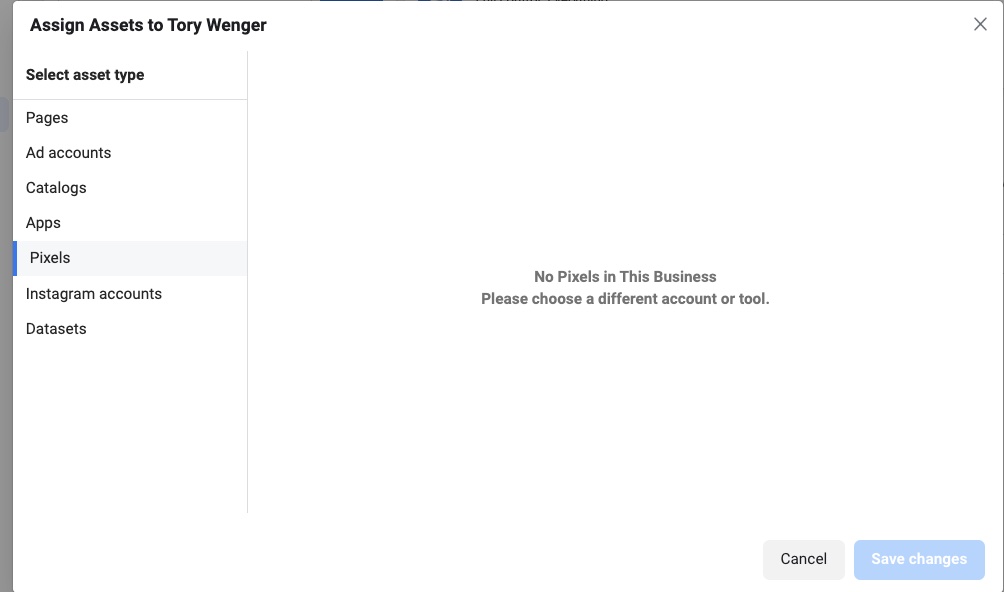Image resolution: width=1004 pixels, height=592 pixels.
Task: Show Datasets in the asset list
Action: [x=56, y=329]
